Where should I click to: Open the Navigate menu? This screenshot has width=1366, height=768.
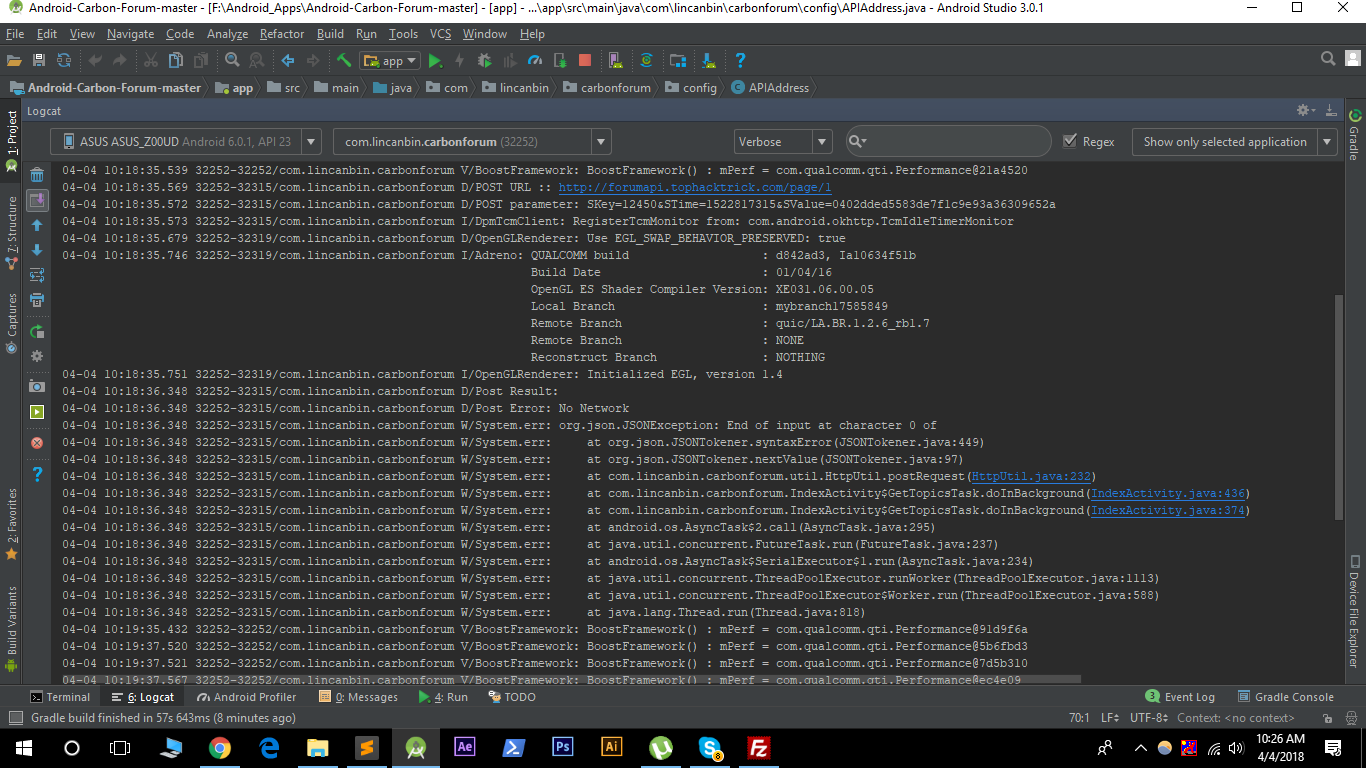click(130, 34)
